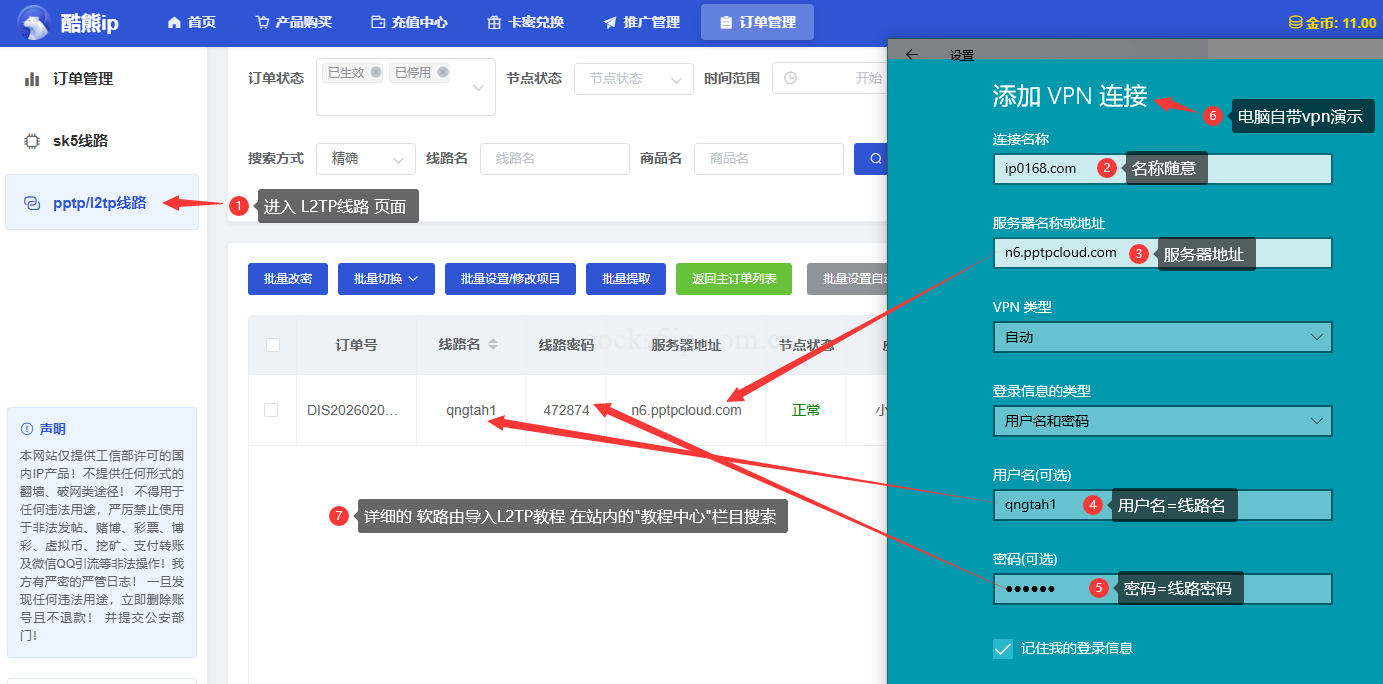Viewport: 1383px width, 684px height.
Task: Click the 首页 home icon in top navigation
Action: coord(176,21)
